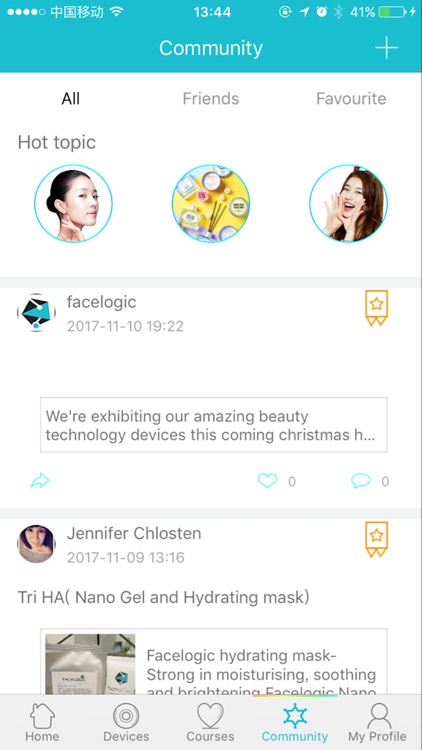The image size is (422, 750).
Task: Toggle favourite bookmark on facelogic post
Action: click(x=377, y=308)
